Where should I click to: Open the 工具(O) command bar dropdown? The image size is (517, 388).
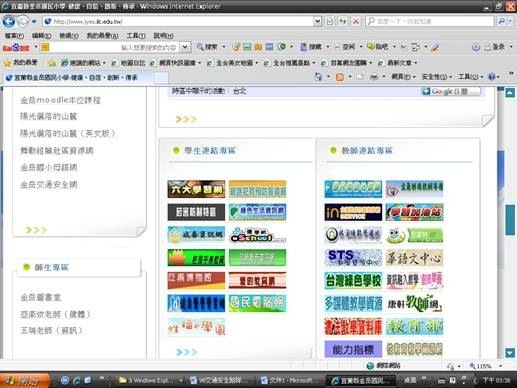click(x=470, y=77)
